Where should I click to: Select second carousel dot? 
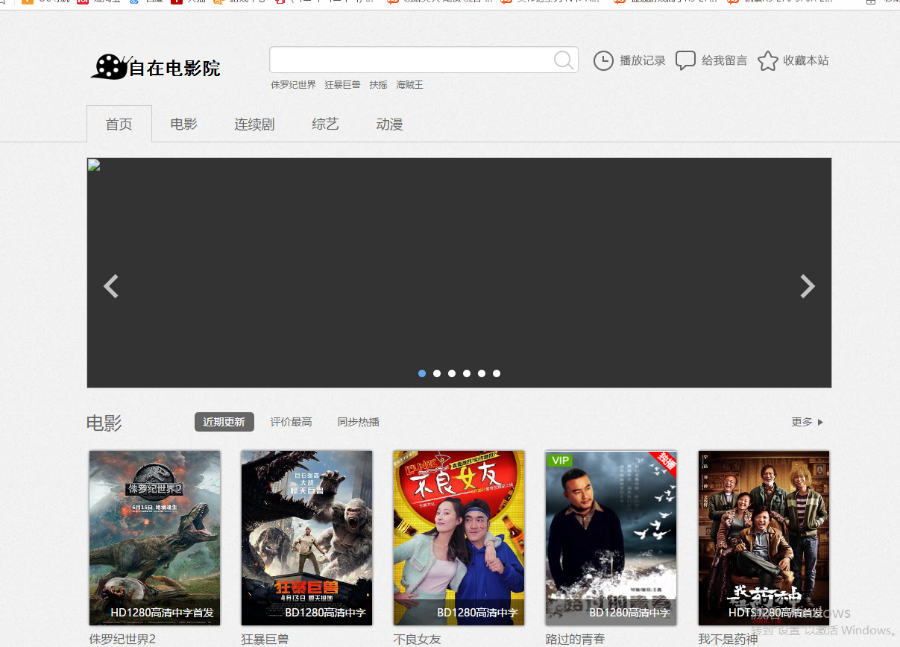tap(437, 374)
